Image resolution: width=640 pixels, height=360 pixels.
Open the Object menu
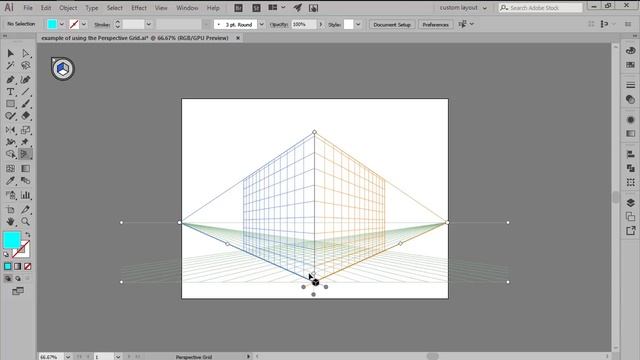(68, 8)
